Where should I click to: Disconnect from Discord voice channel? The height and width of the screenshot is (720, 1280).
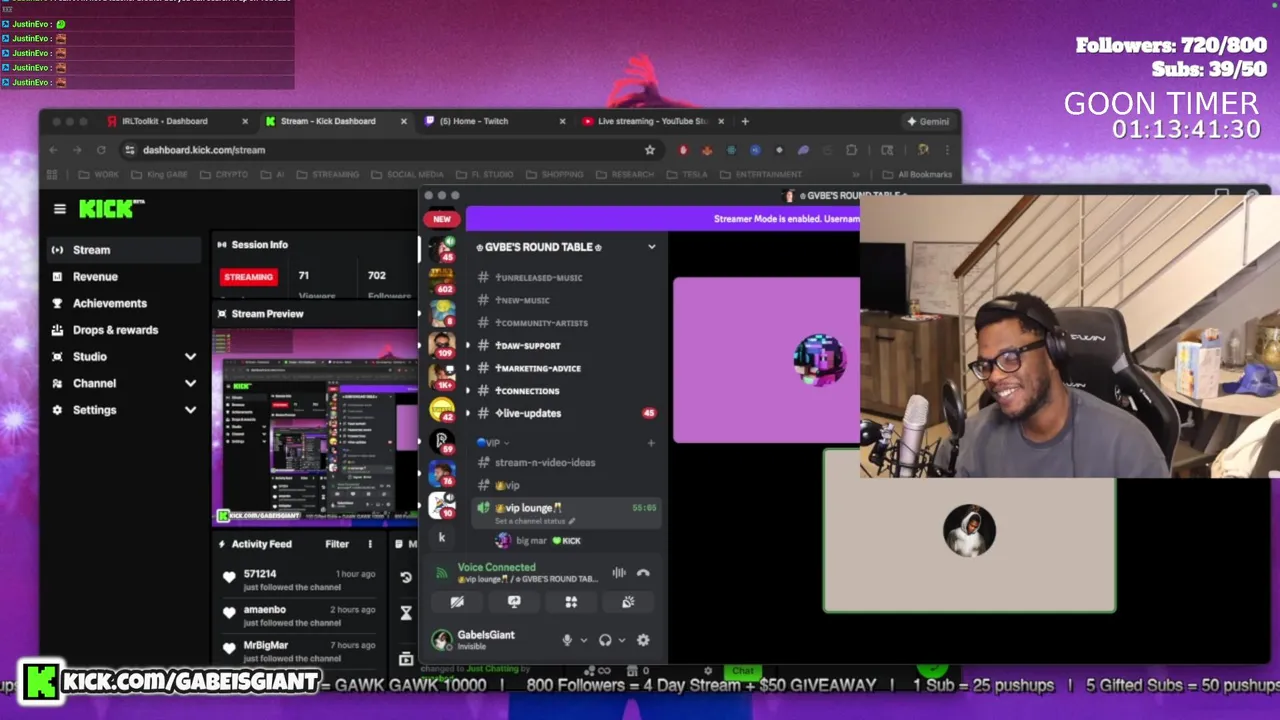coord(643,573)
